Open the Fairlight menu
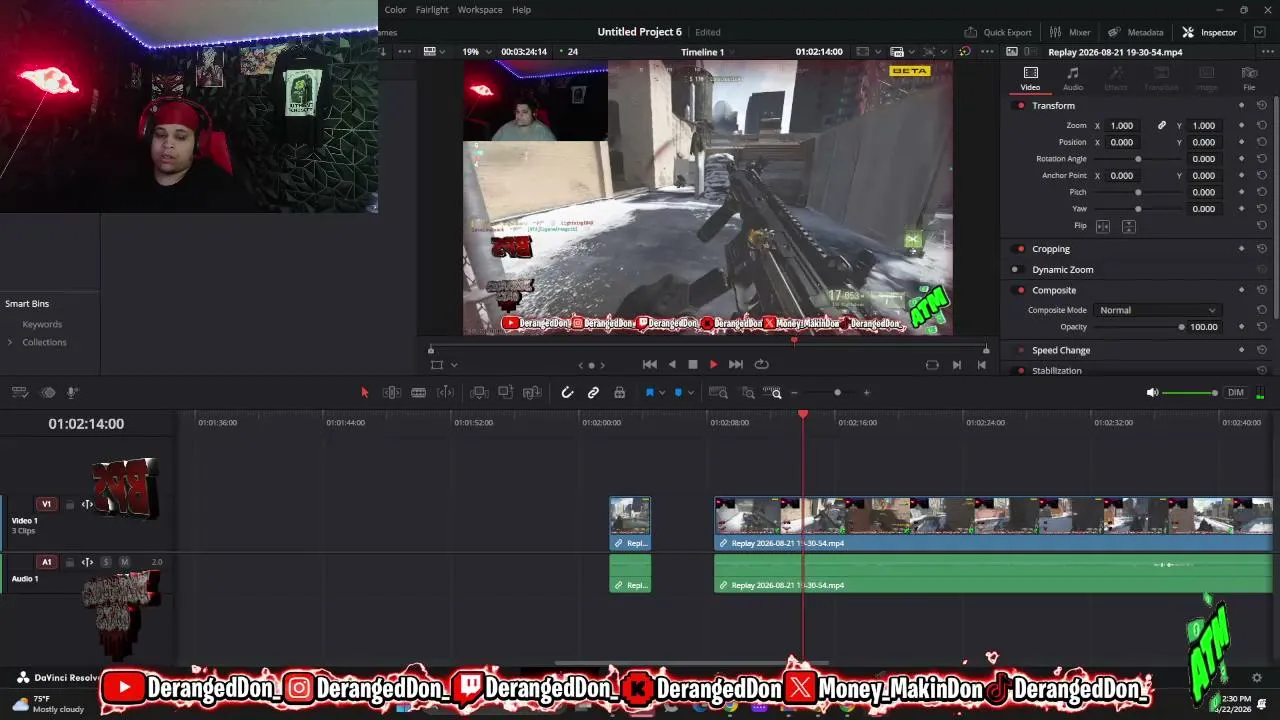The width and height of the screenshot is (1280, 720). coord(433,10)
